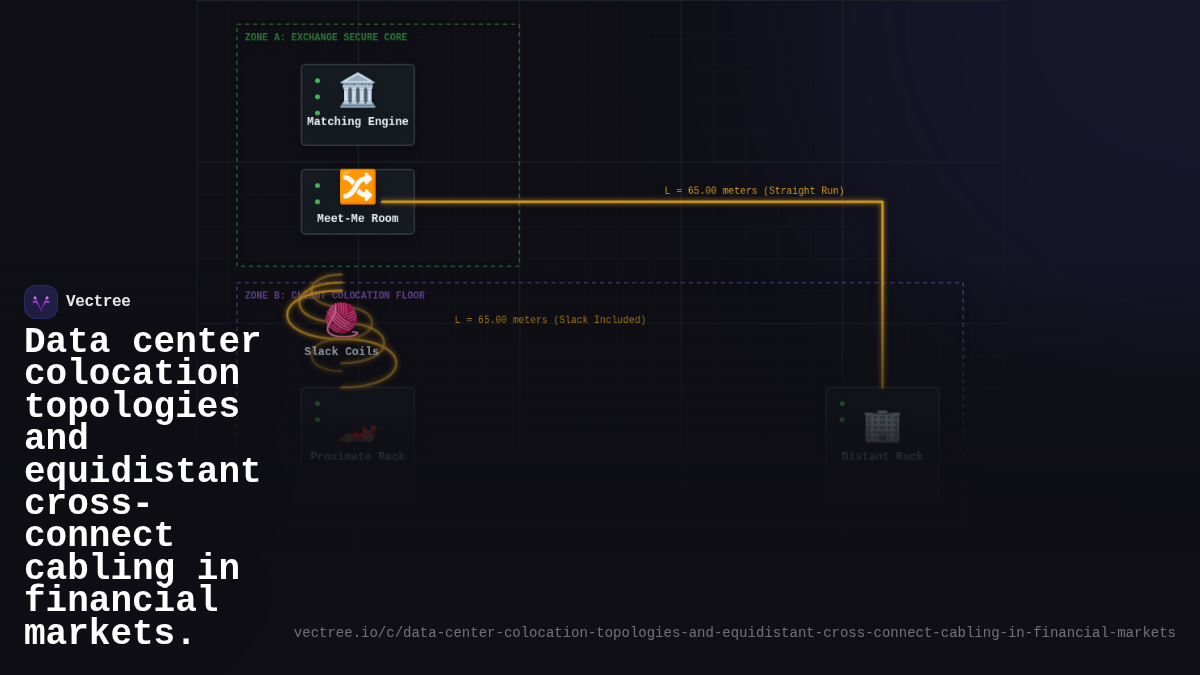This screenshot has height=675, width=1200.
Task: Click the L = 65.00 meters Straight Run label
Action: click(754, 190)
